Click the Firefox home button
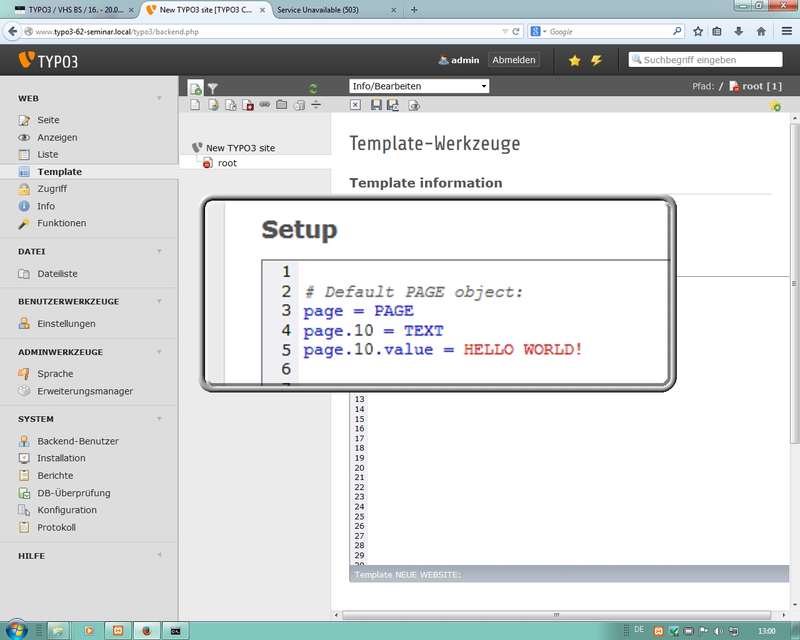This screenshot has height=640, width=800. [x=760, y=31]
